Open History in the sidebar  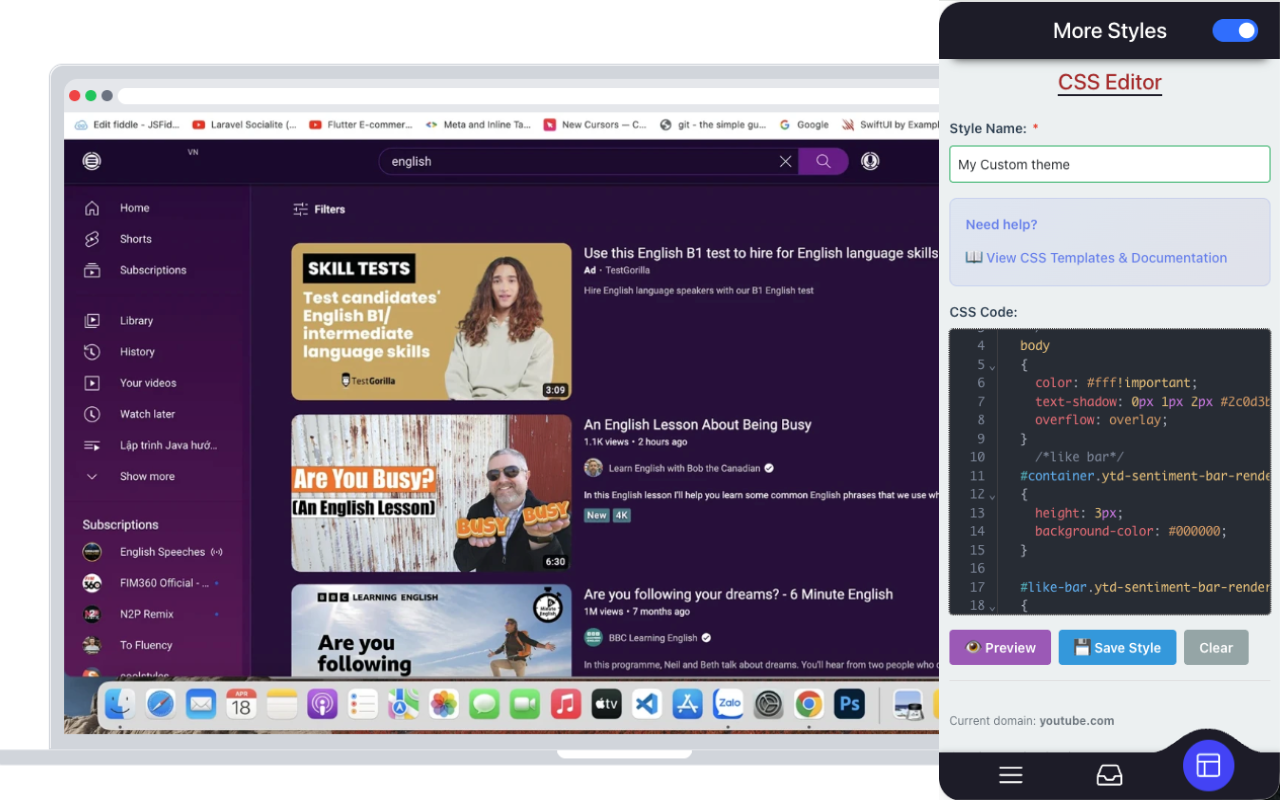[x=137, y=352]
